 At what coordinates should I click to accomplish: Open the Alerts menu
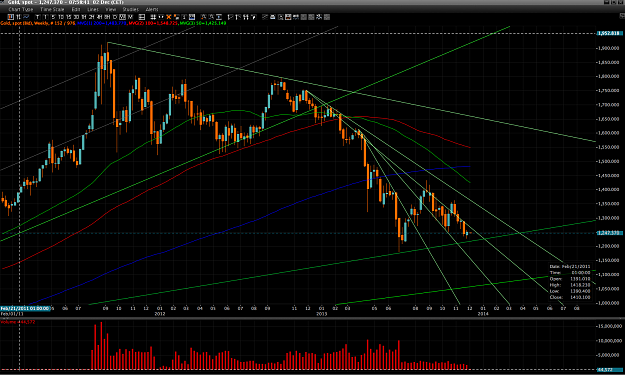[x=152, y=9]
